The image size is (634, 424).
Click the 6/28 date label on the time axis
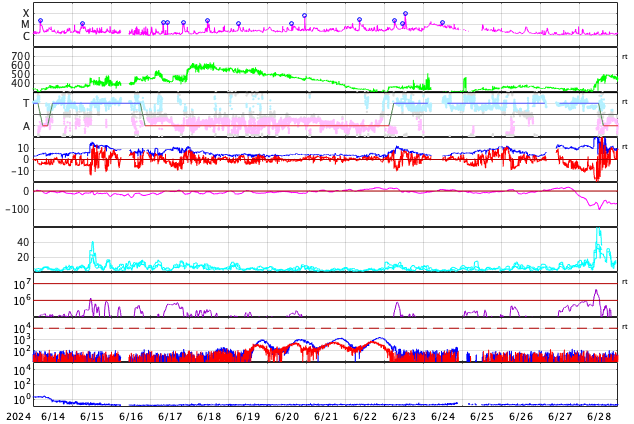click(x=599, y=417)
